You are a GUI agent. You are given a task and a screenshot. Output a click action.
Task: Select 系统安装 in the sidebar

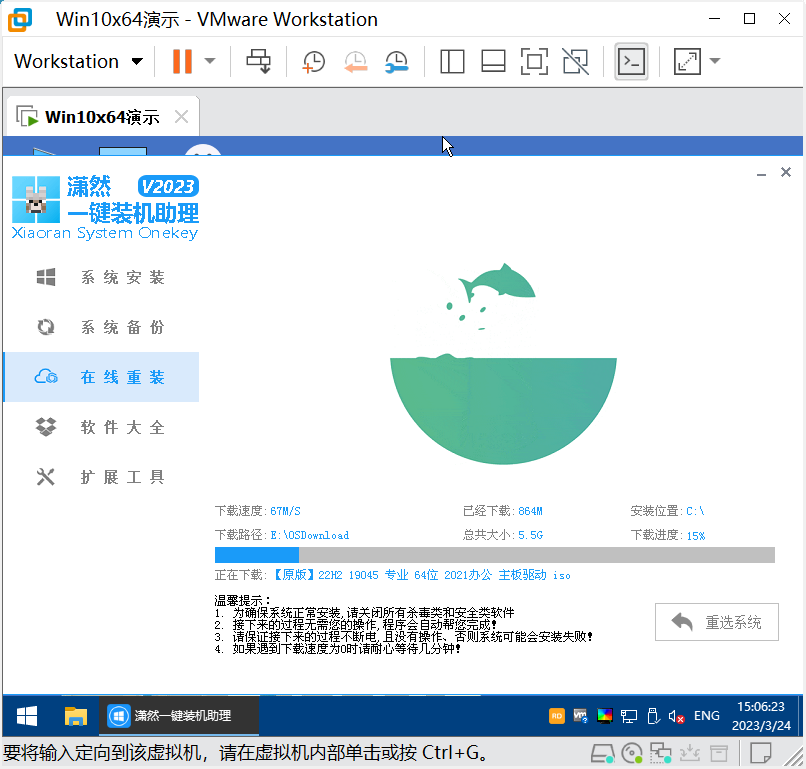pyautogui.click(x=122, y=278)
